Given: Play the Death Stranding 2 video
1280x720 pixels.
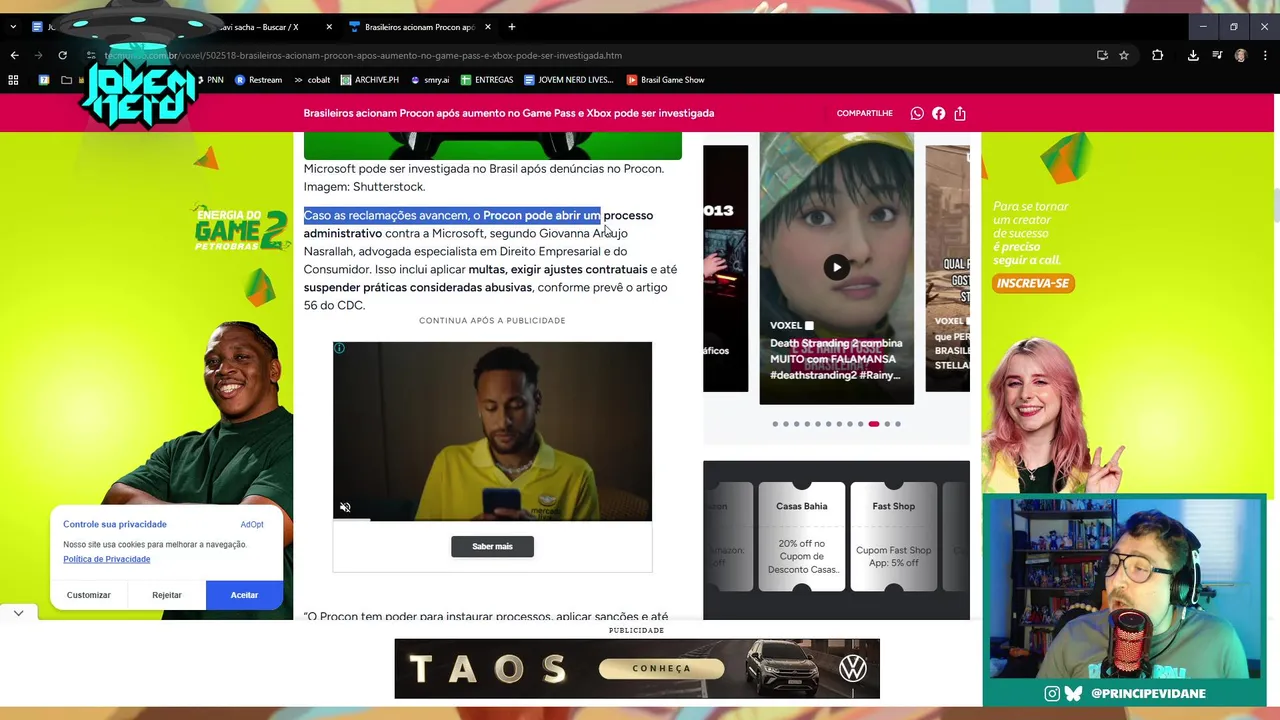Looking at the screenshot, I should (x=836, y=267).
